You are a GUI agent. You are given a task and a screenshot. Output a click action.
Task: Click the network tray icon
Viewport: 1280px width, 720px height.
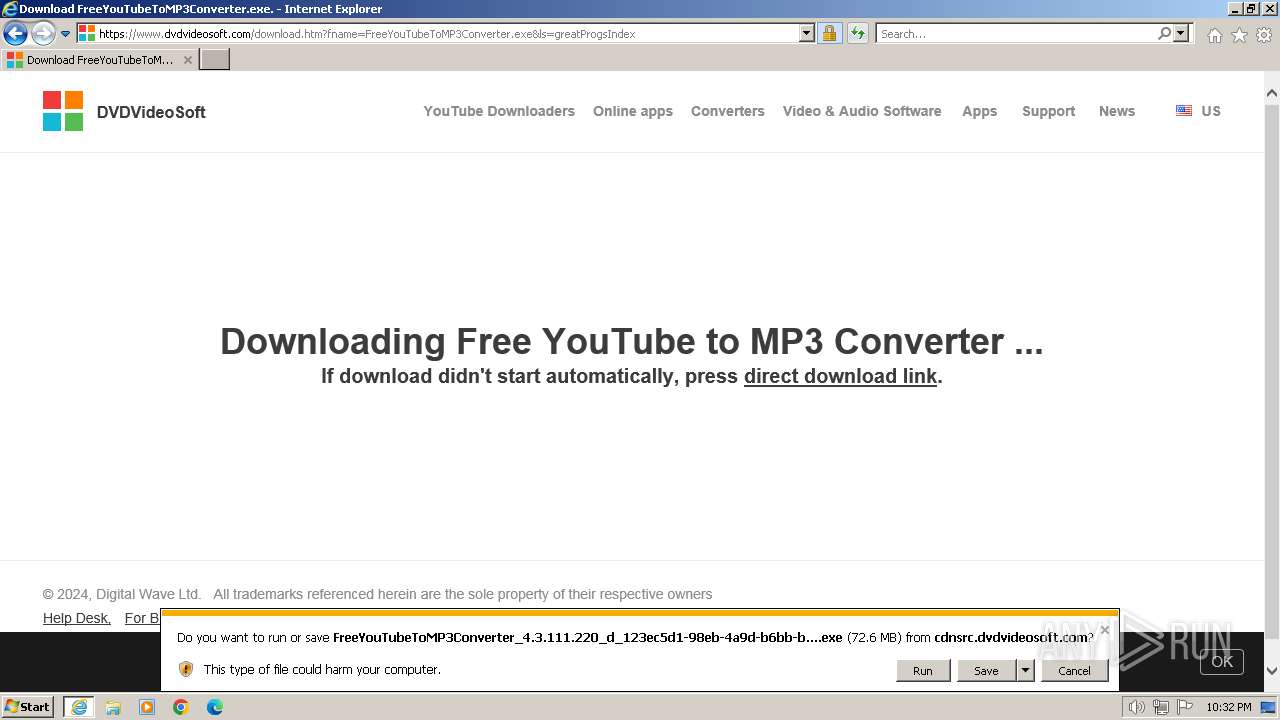point(1161,707)
